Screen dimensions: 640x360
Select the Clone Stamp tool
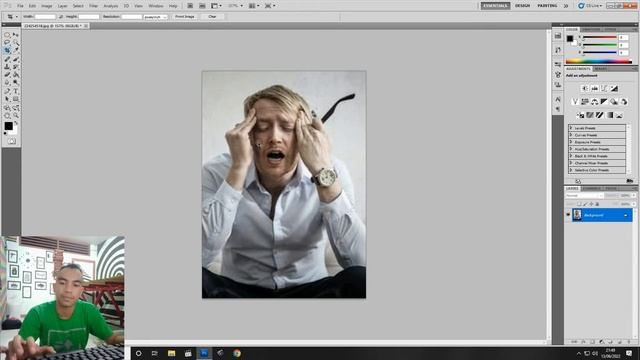pyautogui.click(x=7, y=67)
